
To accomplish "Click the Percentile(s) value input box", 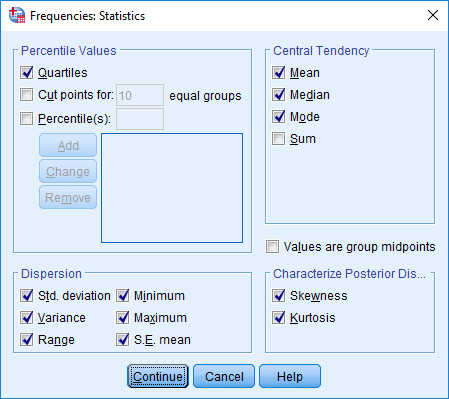I will coord(140,119).
